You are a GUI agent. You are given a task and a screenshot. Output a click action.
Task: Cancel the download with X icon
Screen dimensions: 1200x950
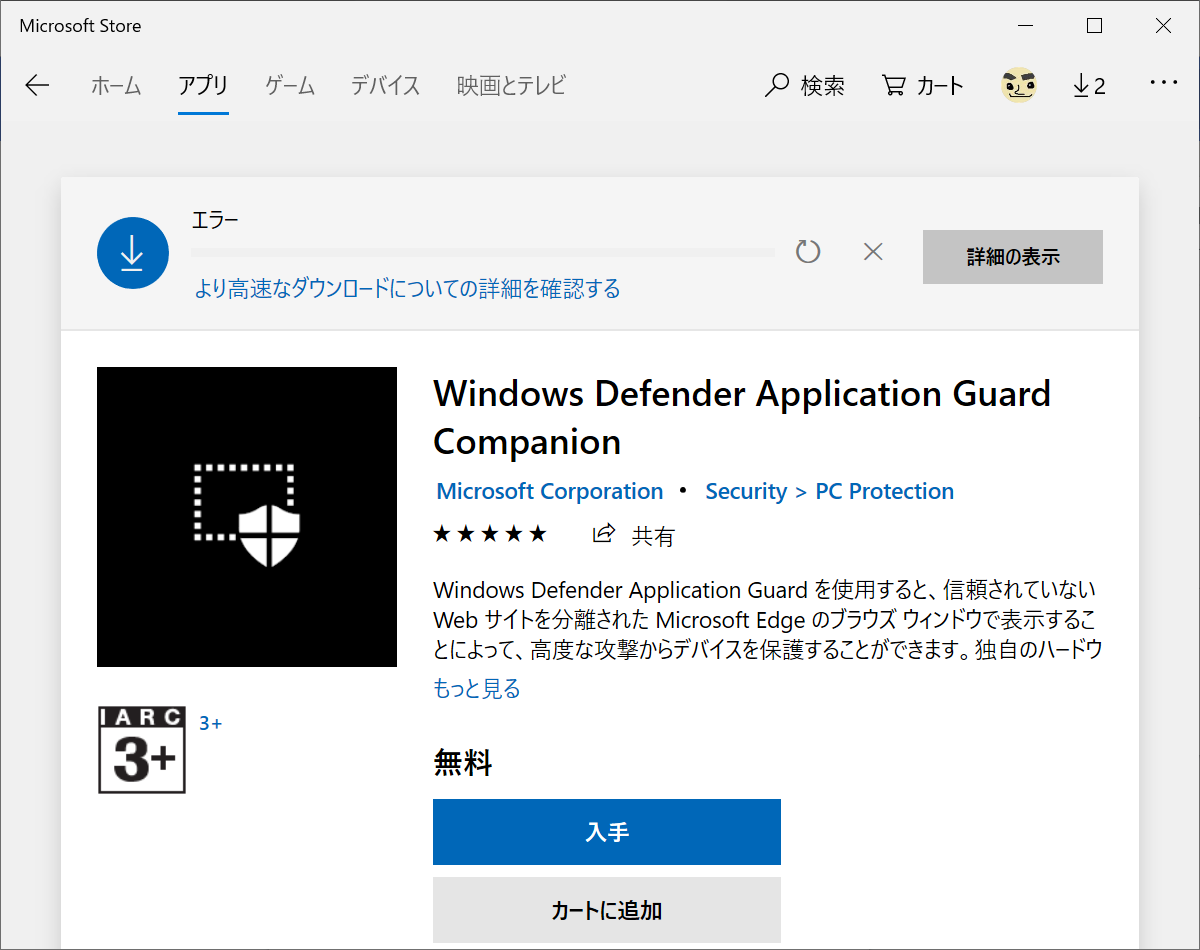point(873,252)
